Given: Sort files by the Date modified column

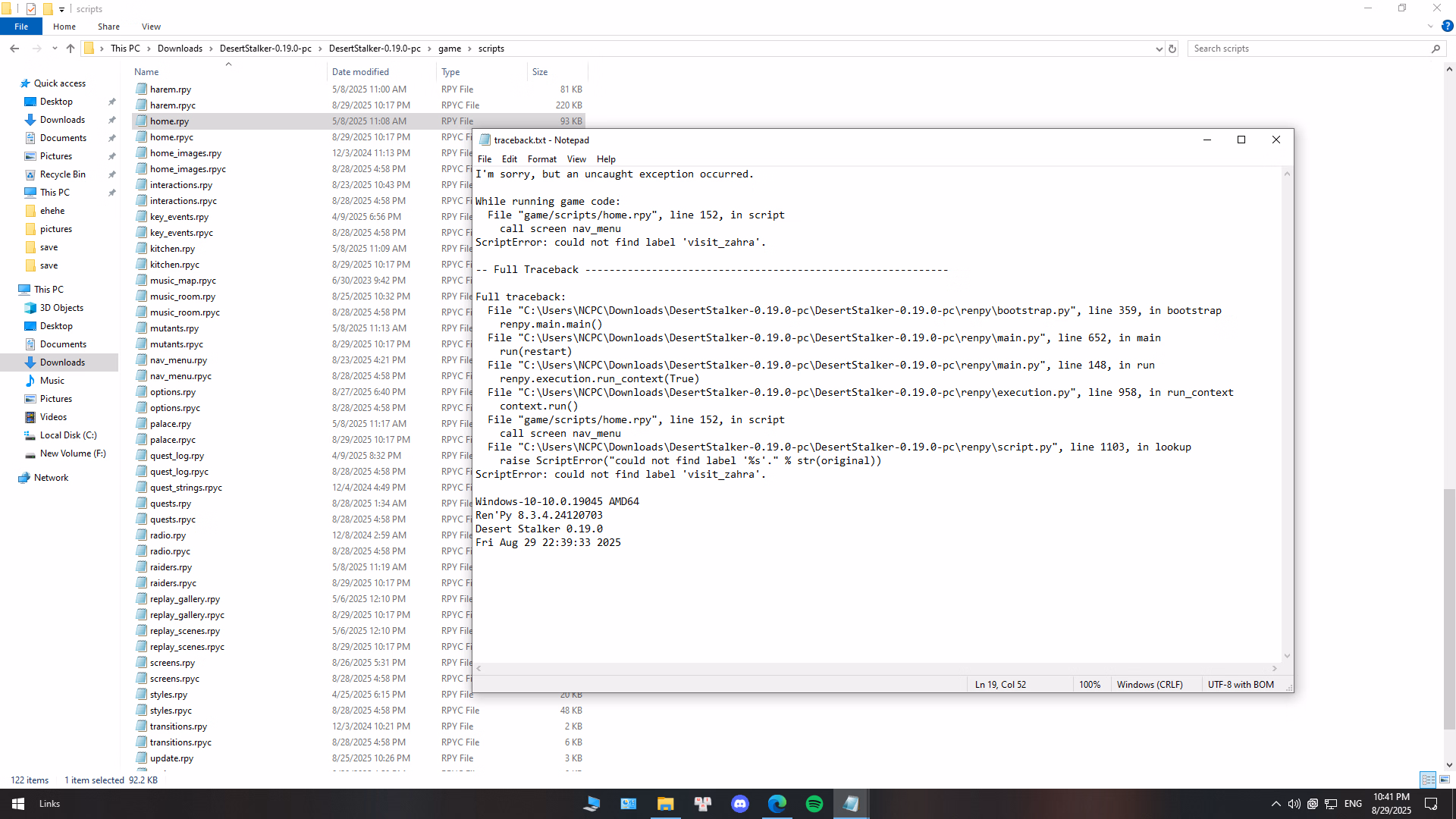Looking at the screenshot, I should (x=360, y=72).
